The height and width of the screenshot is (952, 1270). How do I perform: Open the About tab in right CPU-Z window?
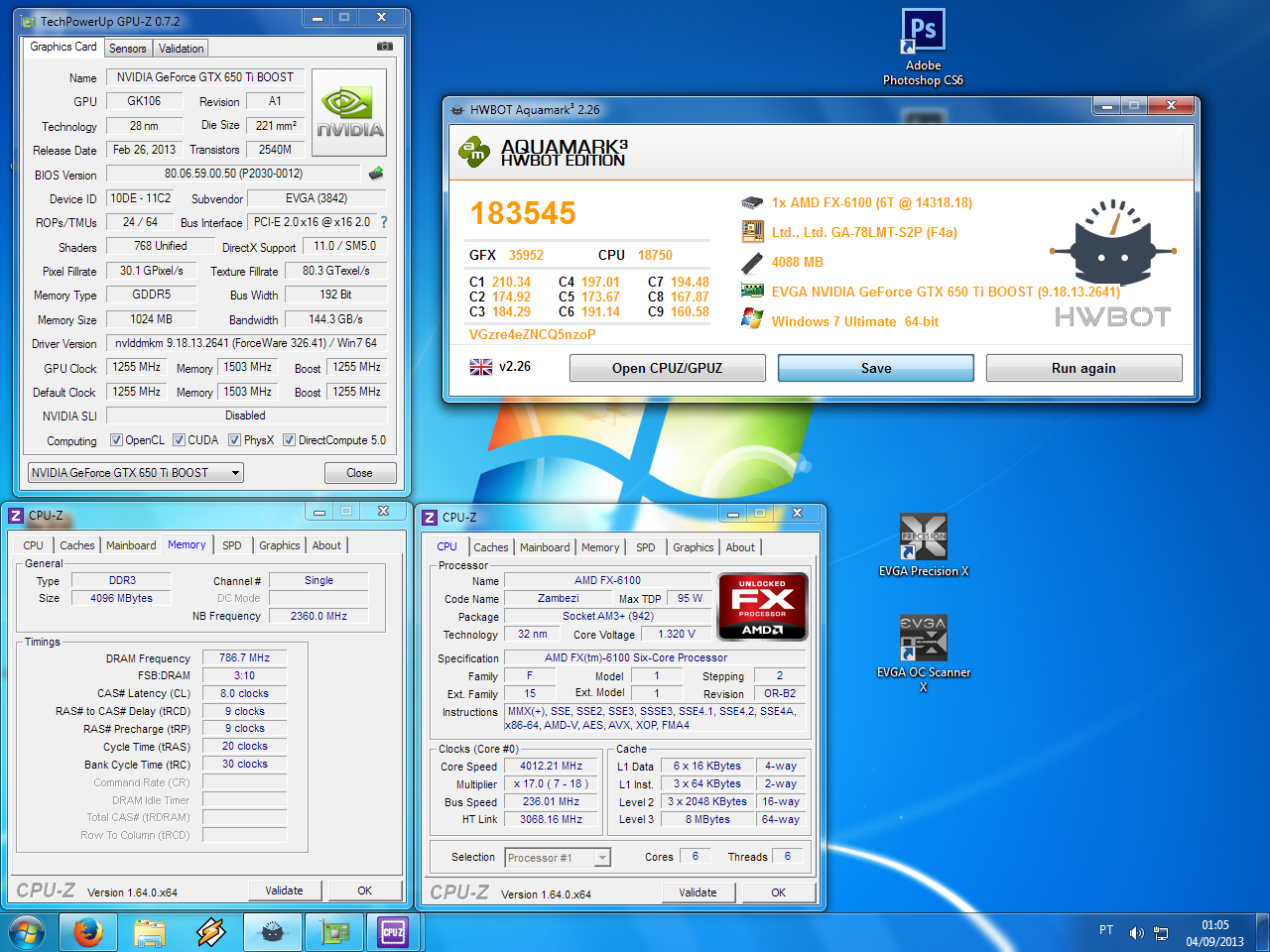740,547
